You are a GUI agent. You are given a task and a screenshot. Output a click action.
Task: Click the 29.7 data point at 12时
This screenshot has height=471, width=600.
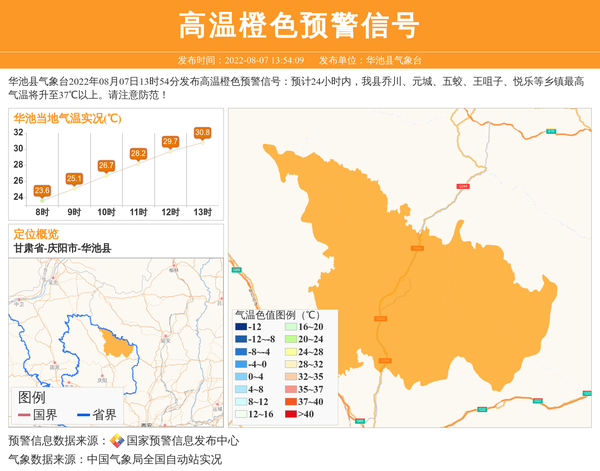pyautogui.click(x=170, y=142)
